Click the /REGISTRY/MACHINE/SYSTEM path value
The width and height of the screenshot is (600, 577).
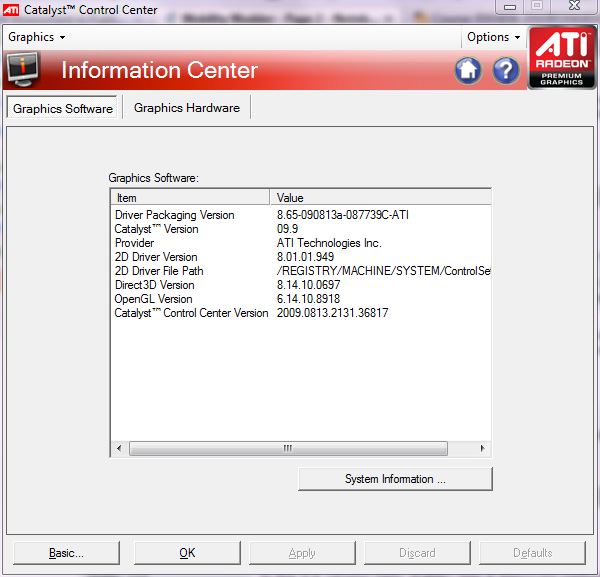(383, 271)
